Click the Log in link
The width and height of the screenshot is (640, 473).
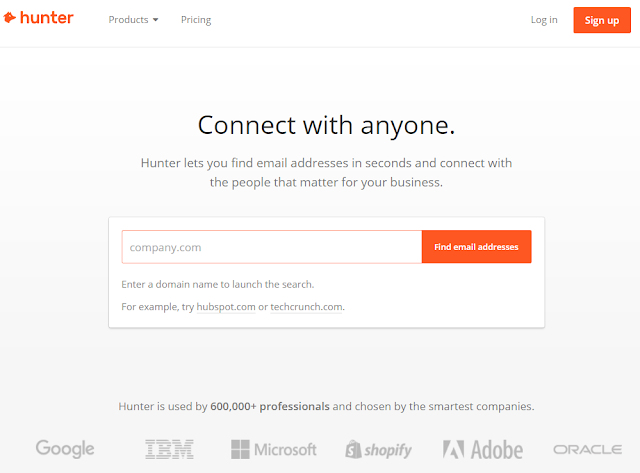pos(544,20)
